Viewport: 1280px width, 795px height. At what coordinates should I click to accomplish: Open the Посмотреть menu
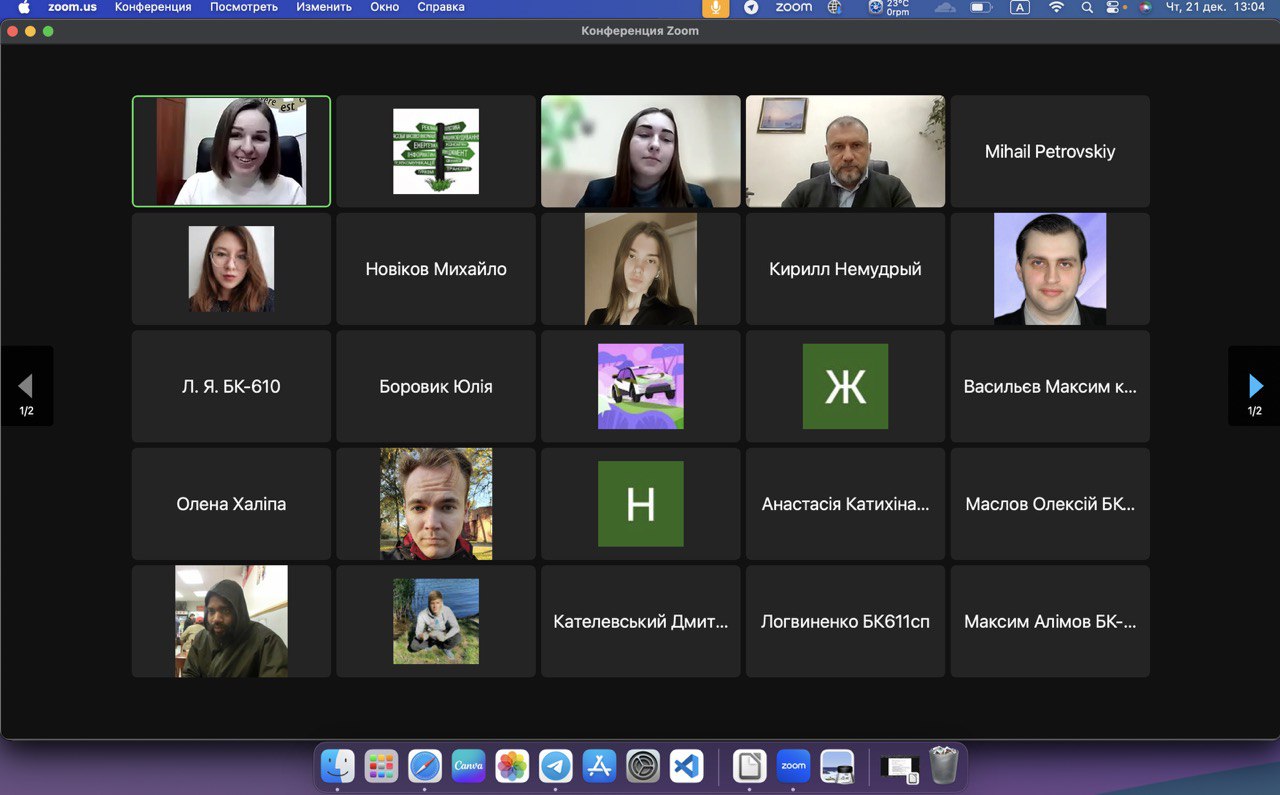(243, 7)
